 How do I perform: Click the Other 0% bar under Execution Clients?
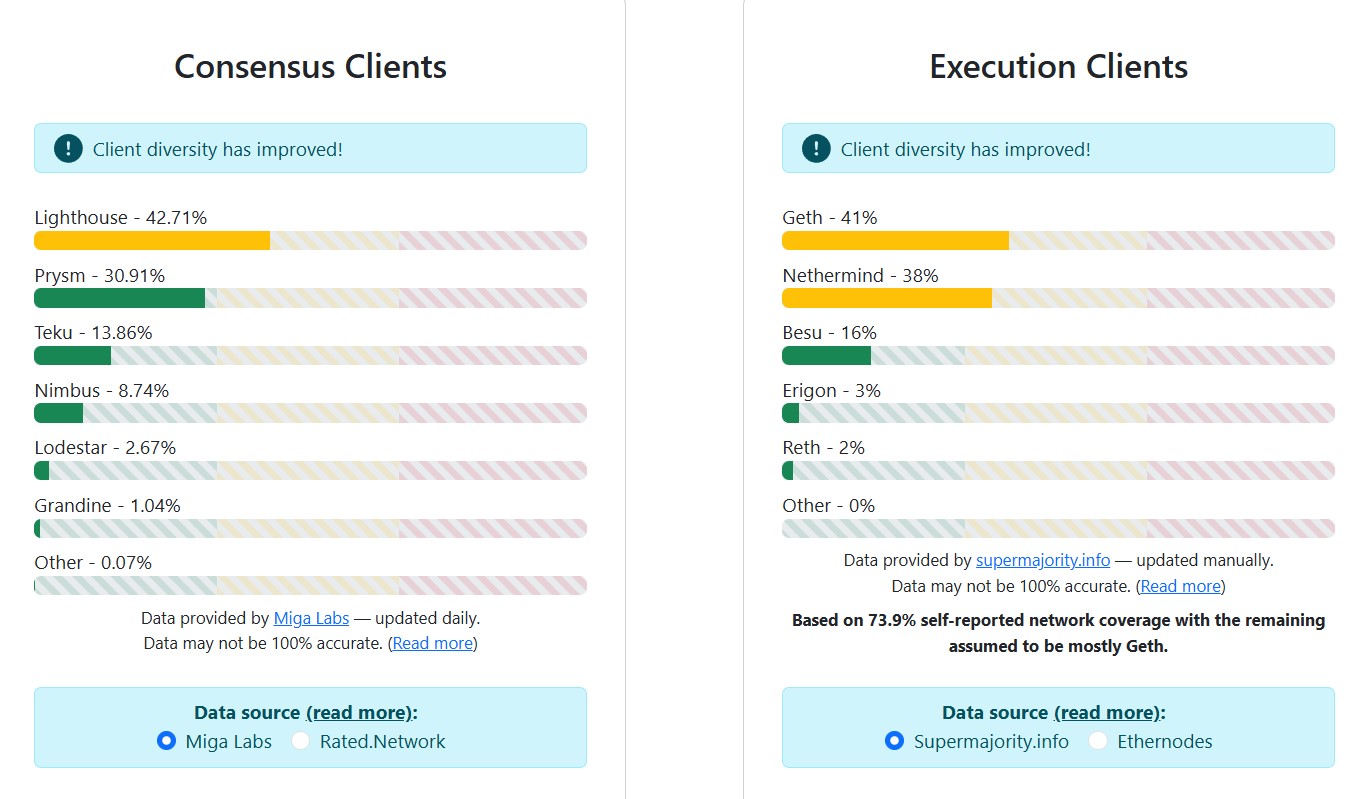point(1058,528)
